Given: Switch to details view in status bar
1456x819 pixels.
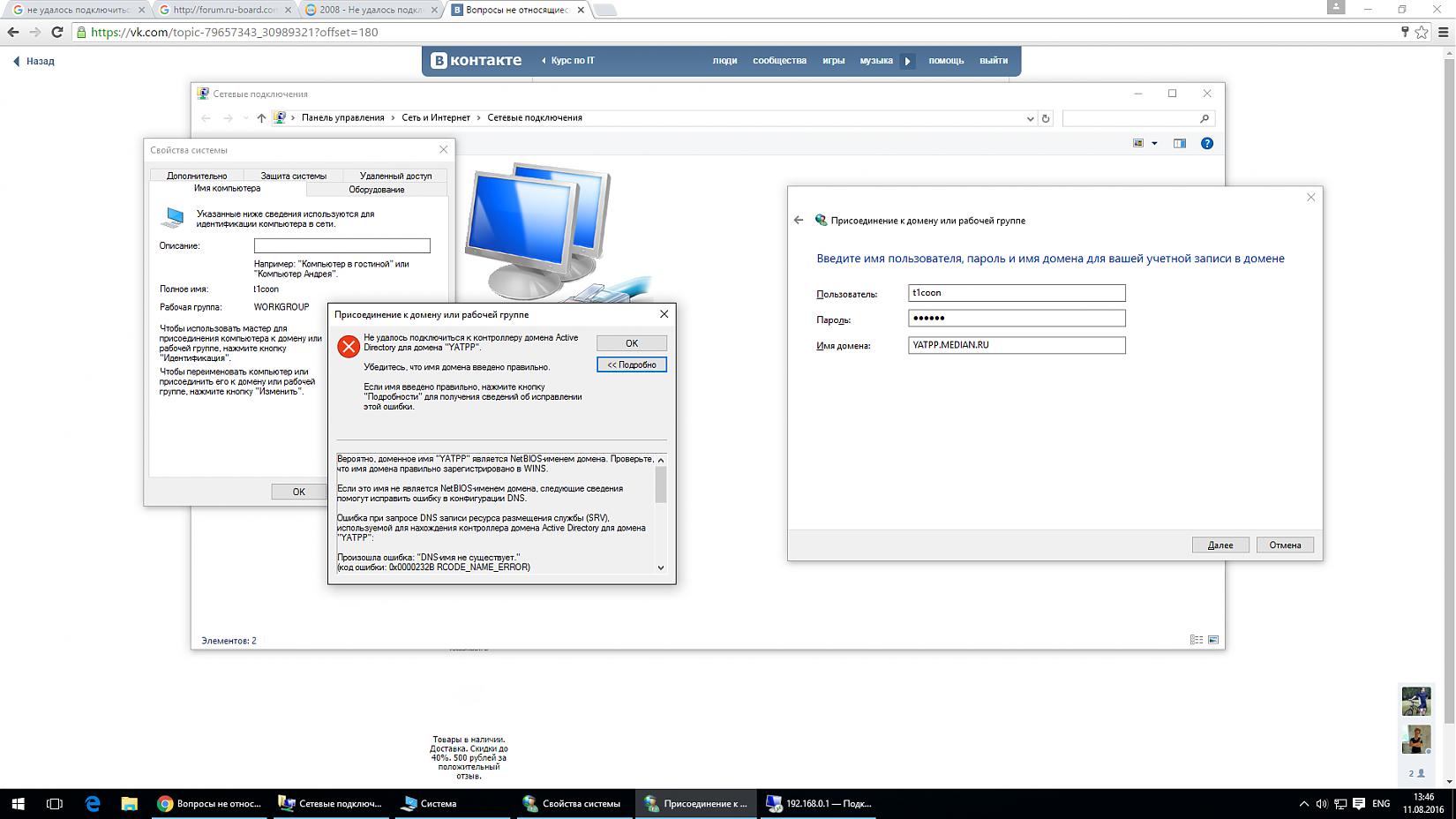Looking at the screenshot, I should (x=1197, y=640).
